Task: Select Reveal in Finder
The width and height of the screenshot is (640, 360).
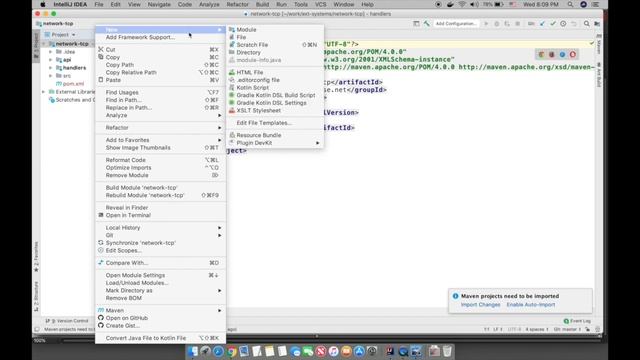Action: coord(160,207)
